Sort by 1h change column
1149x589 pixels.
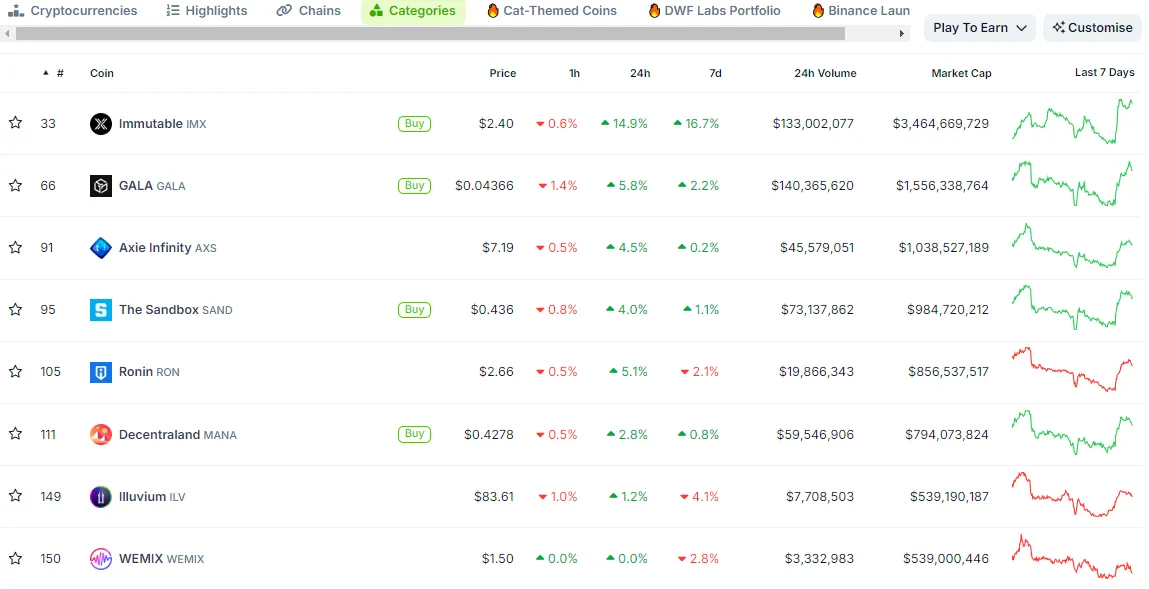pyautogui.click(x=574, y=73)
